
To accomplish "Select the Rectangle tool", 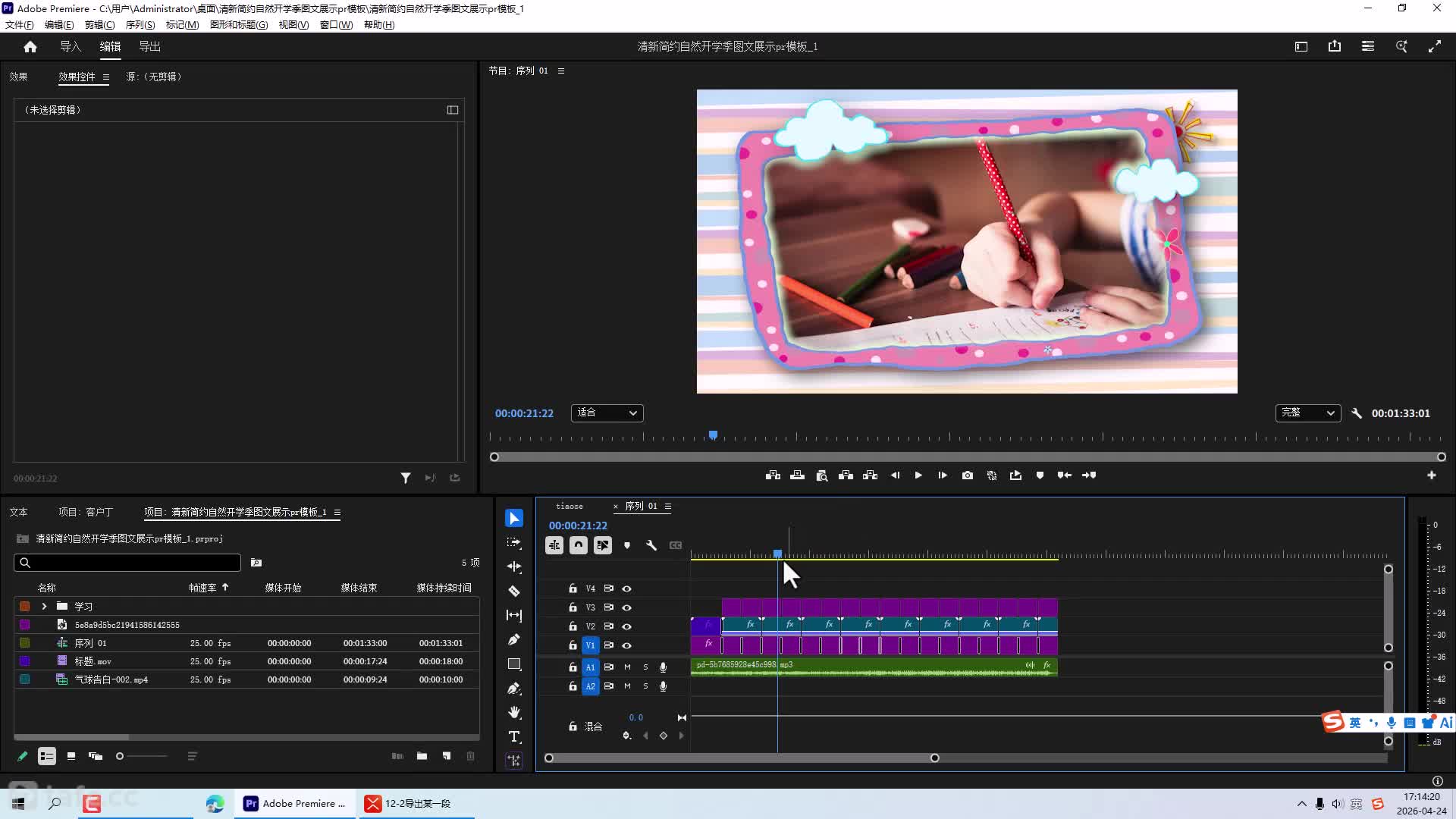I will pos(514,664).
